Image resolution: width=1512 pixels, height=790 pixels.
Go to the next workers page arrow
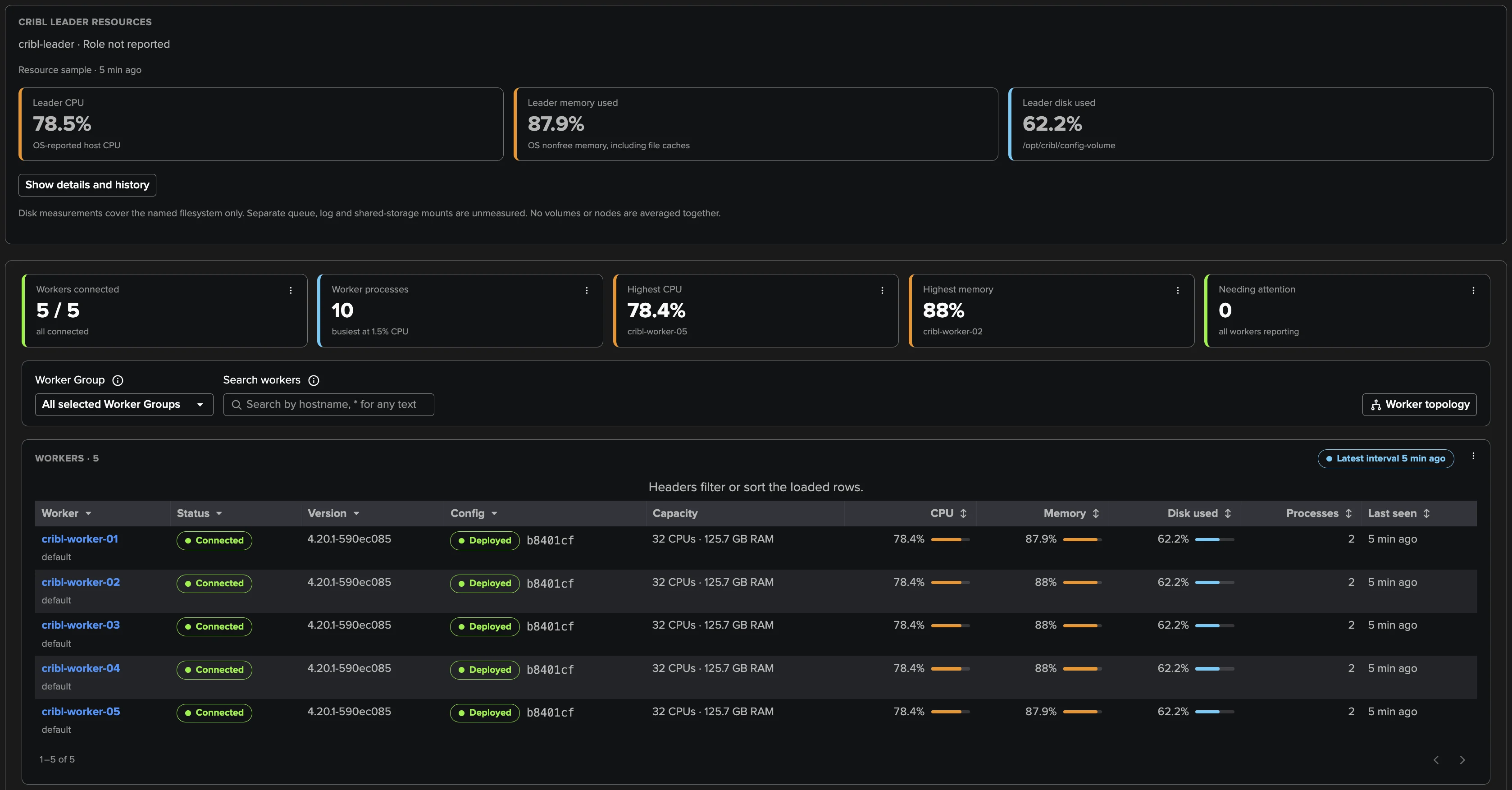[1462, 759]
